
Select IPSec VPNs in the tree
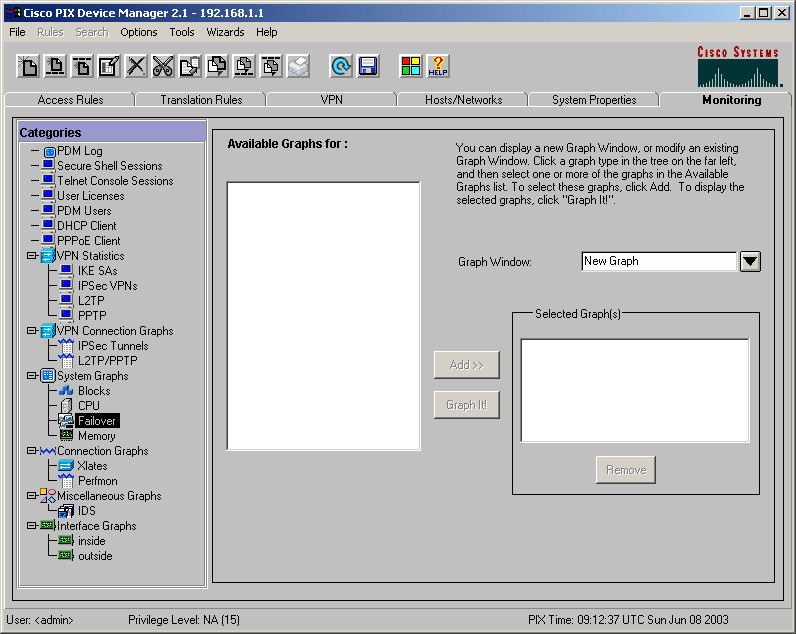108,286
